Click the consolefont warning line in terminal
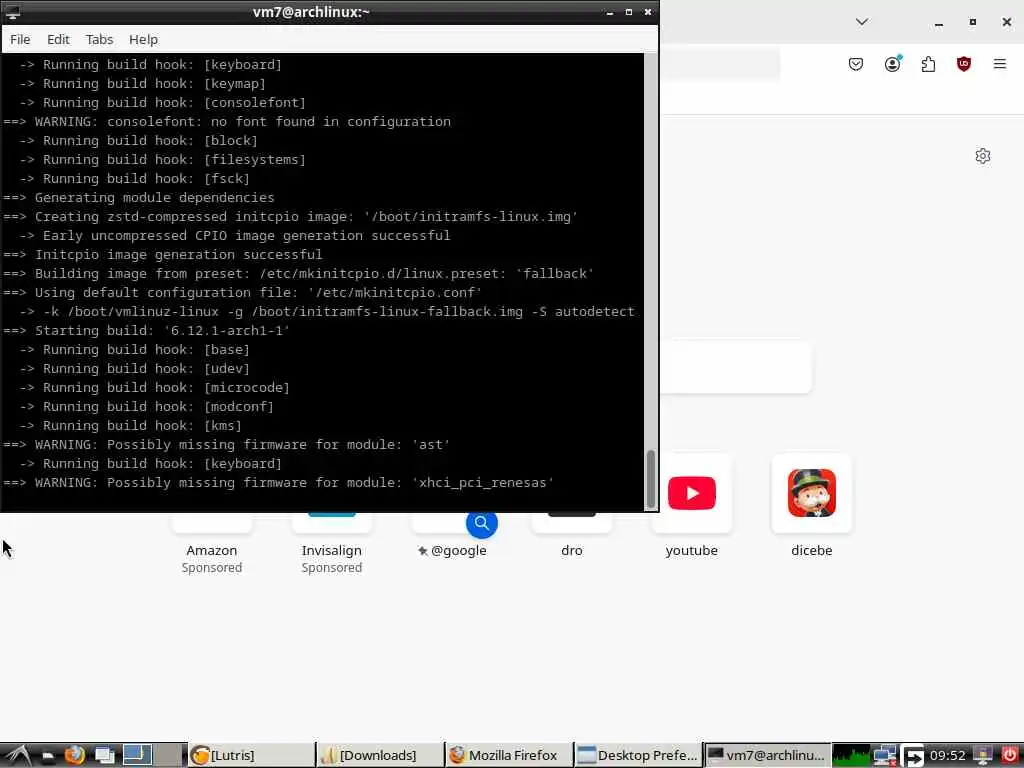1024x768 pixels. [x=227, y=121]
